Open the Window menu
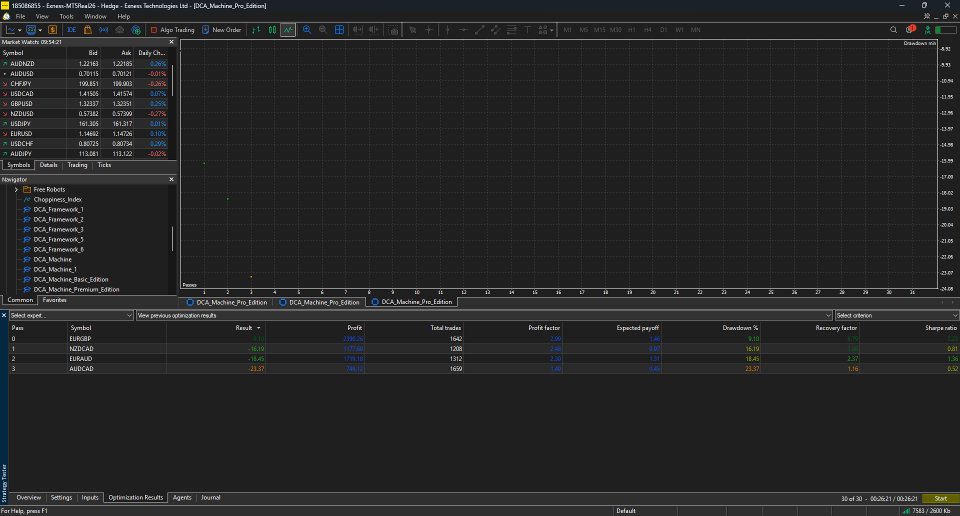 95,17
